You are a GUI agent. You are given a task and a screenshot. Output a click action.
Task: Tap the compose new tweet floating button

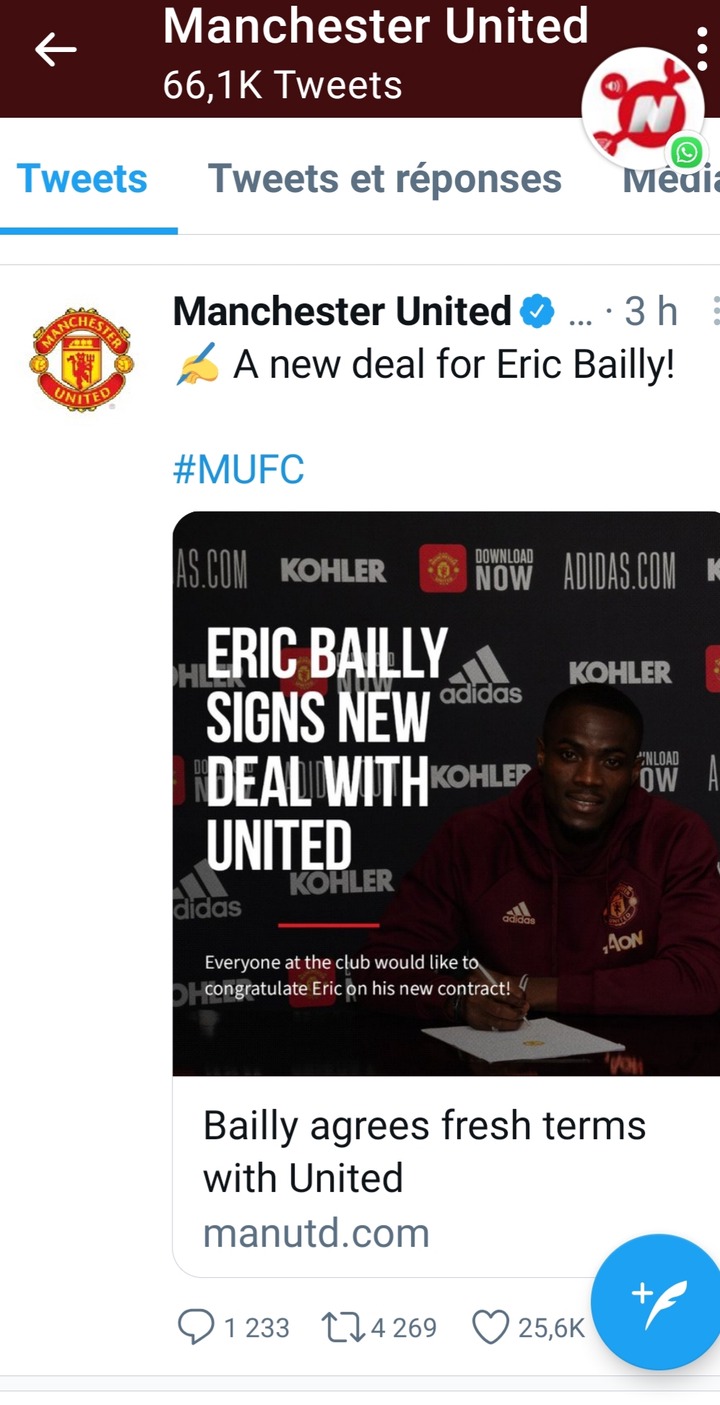pyautogui.click(x=656, y=1301)
